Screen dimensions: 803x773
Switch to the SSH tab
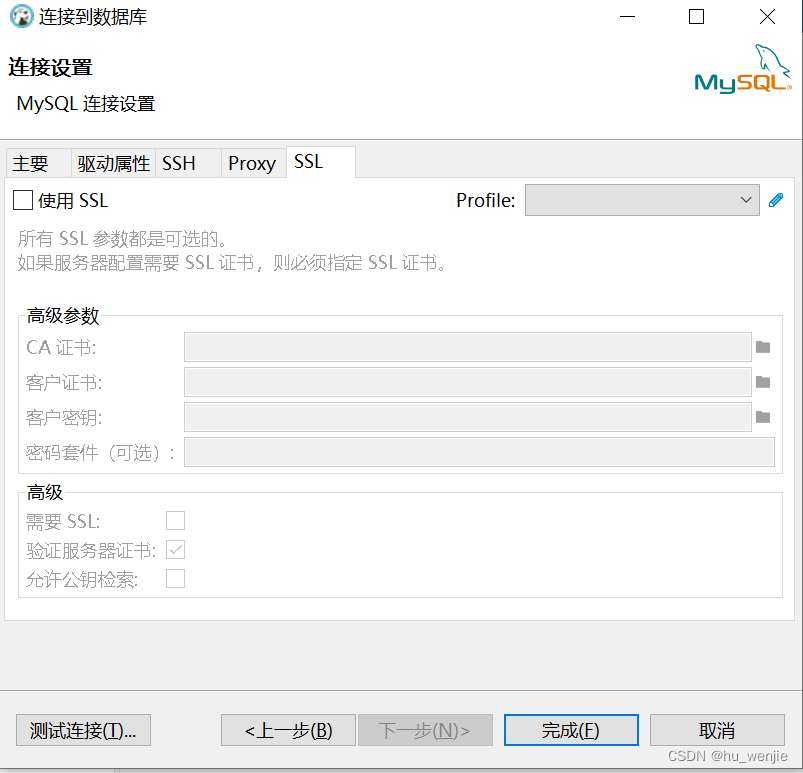[177, 162]
